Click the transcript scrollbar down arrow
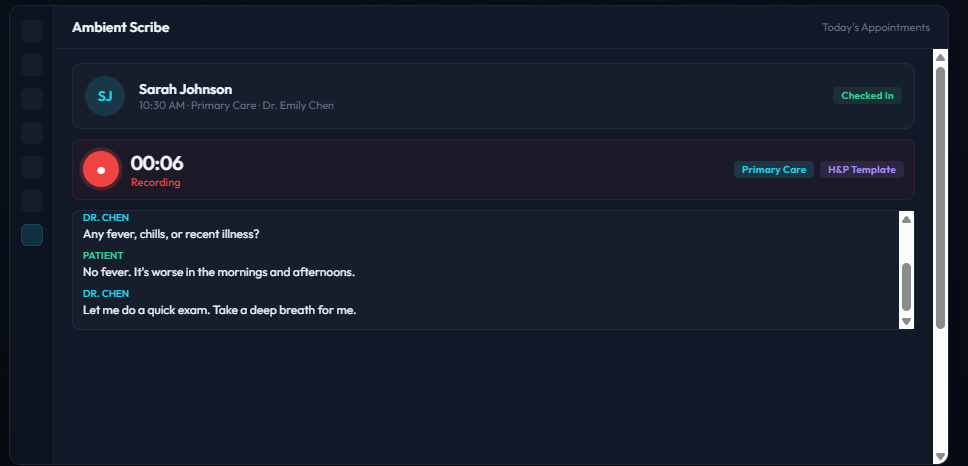The height and width of the screenshot is (466, 968). pyautogui.click(x=906, y=321)
